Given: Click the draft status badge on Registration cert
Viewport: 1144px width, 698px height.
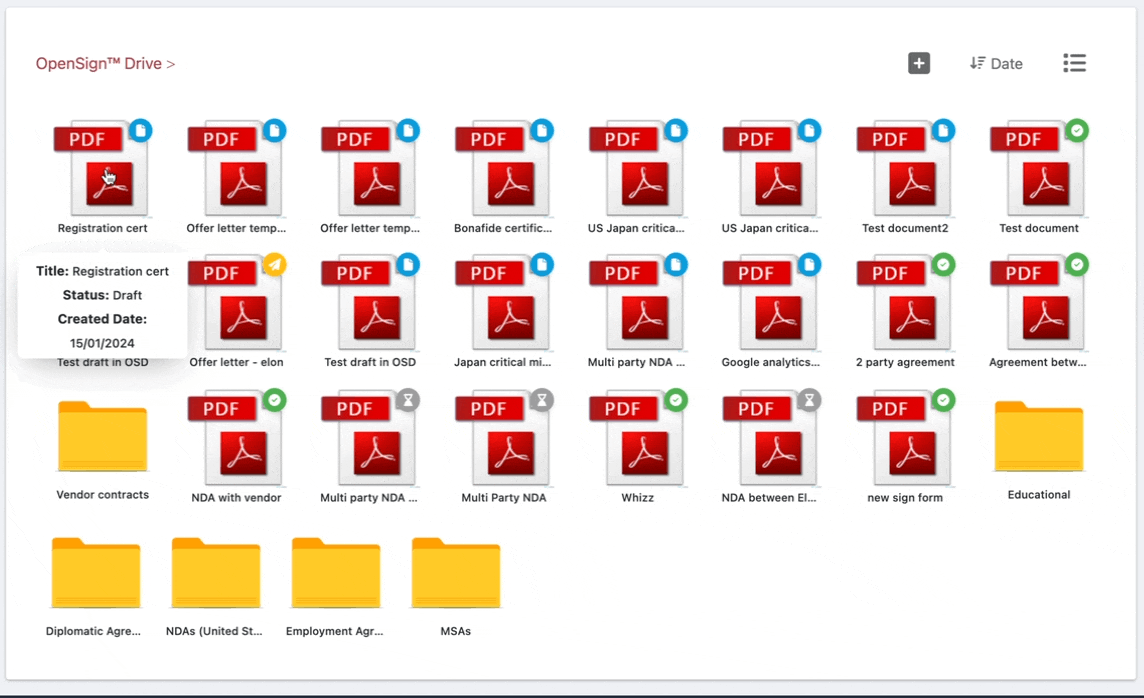Looking at the screenshot, I should (x=141, y=131).
